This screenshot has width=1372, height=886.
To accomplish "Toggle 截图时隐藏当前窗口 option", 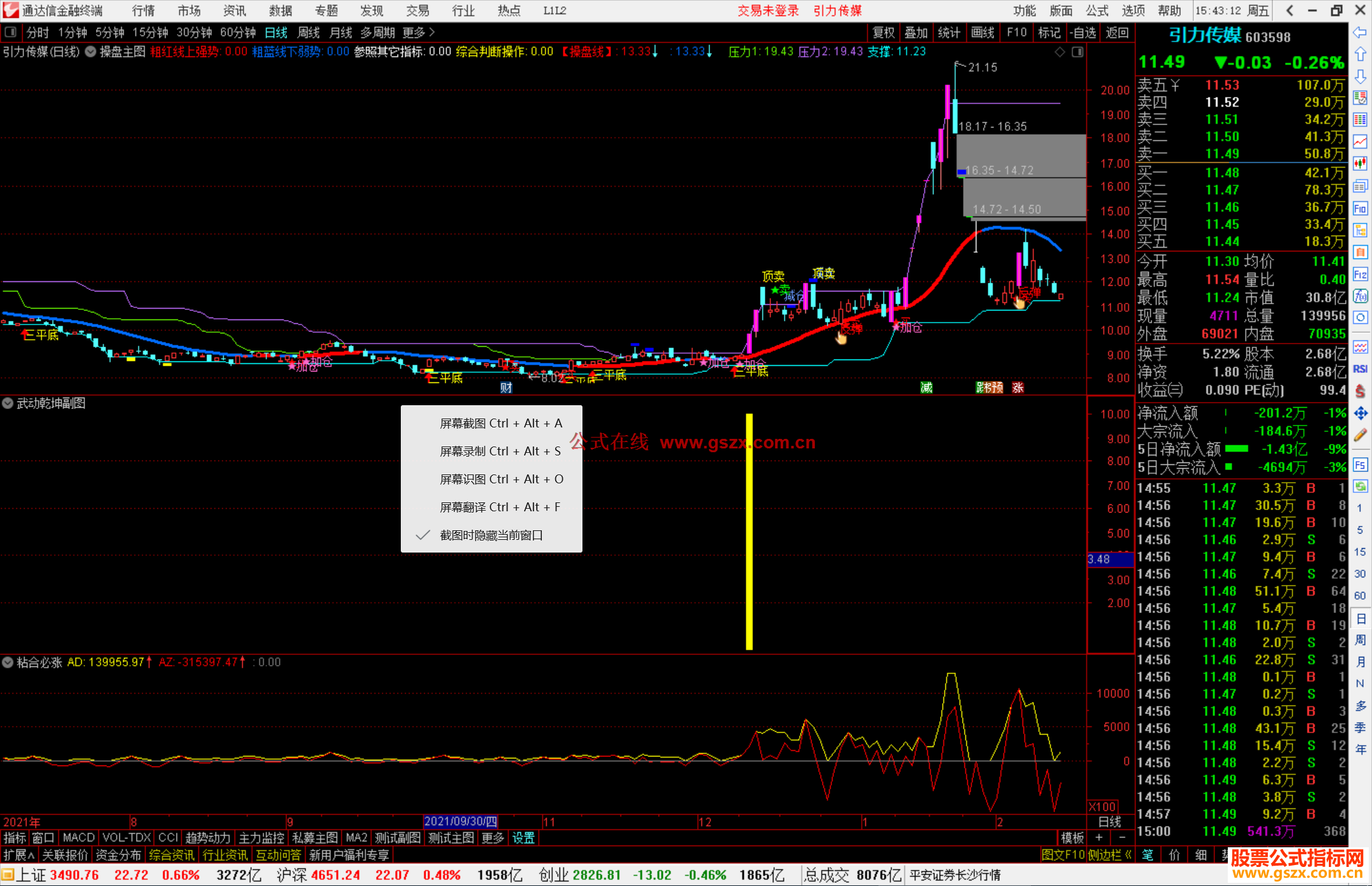I will [491, 535].
